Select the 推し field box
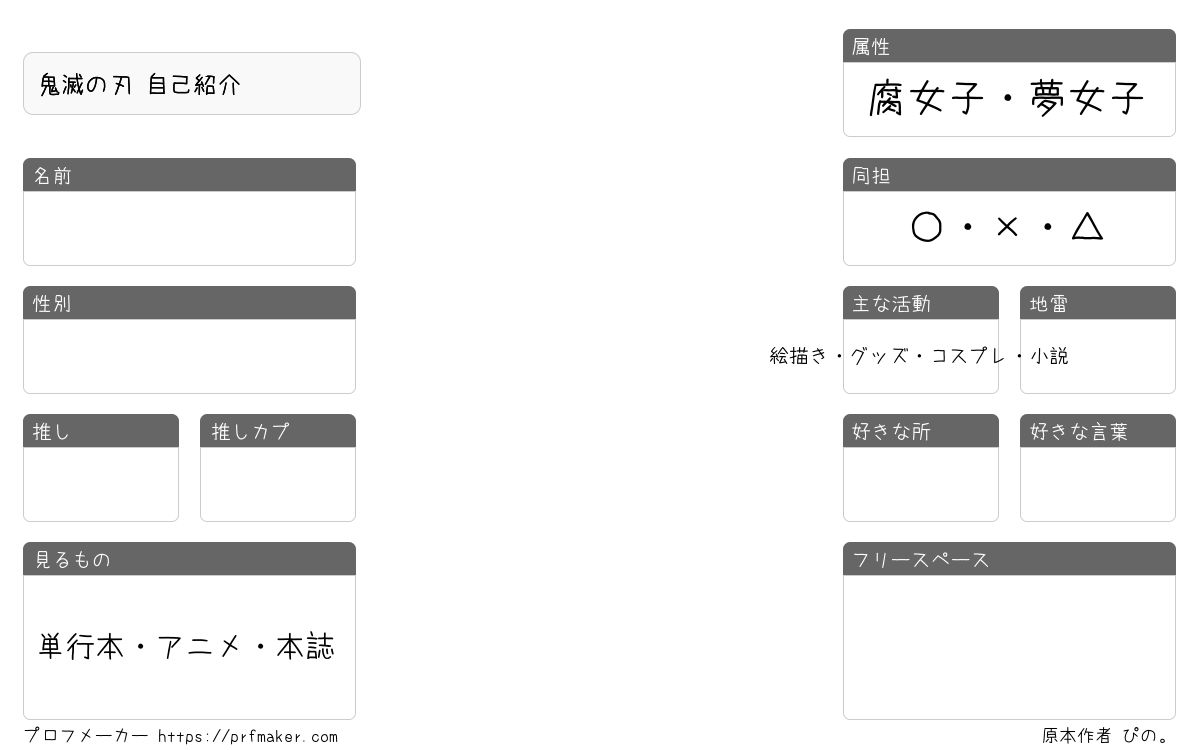 101,484
